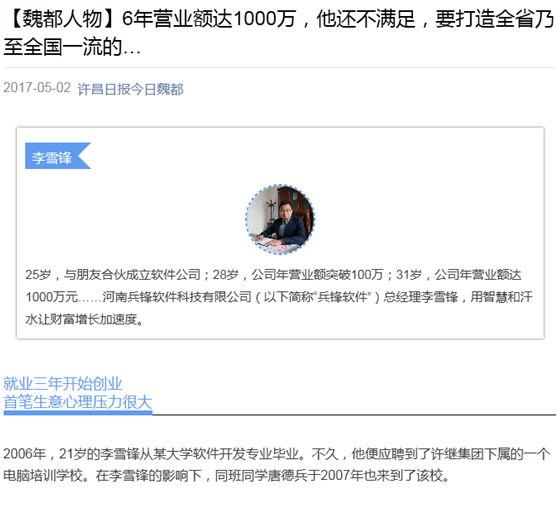Screen dimensions: 558x505
Task: Select the article title starting with 【魏都人物】
Action: click(x=279, y=32)
